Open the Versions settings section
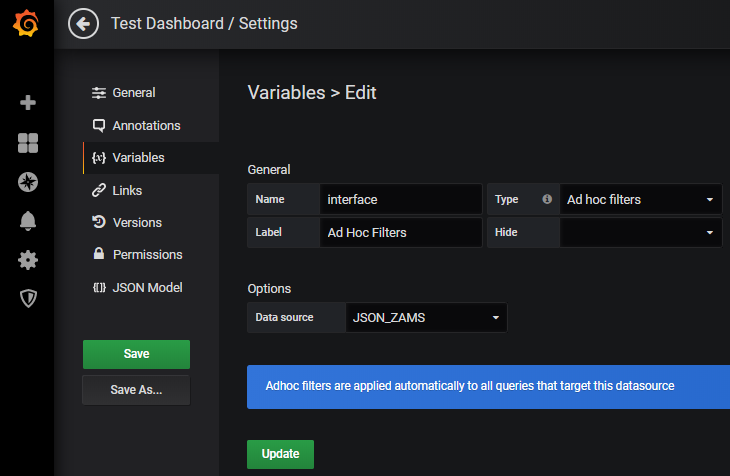Viewport: 730px width, 476px height. coord(137,222)
